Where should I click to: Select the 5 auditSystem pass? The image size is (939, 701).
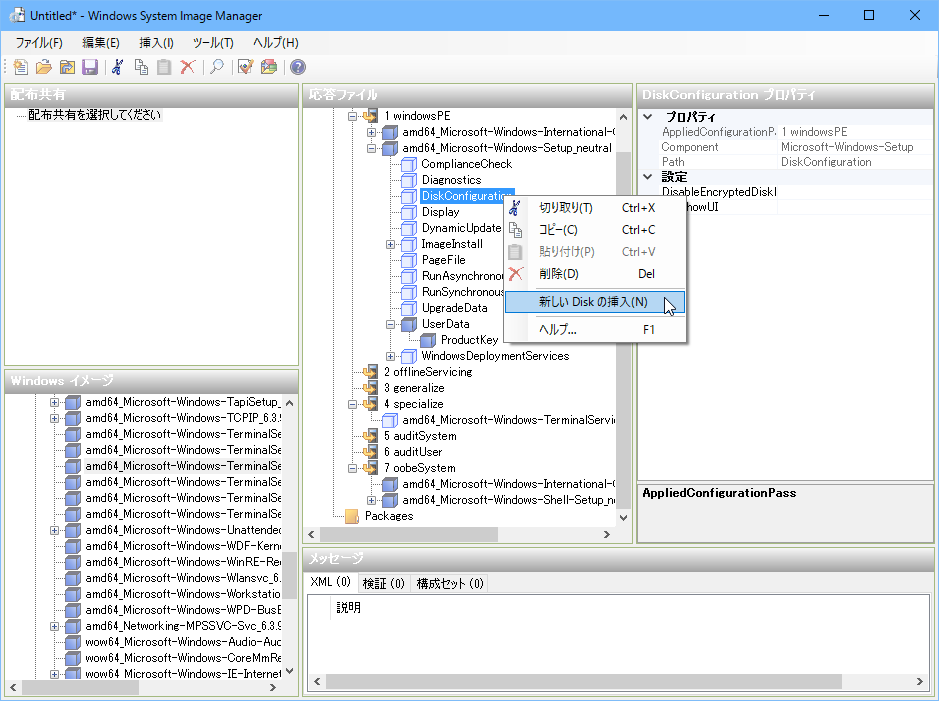pos(420,436)
